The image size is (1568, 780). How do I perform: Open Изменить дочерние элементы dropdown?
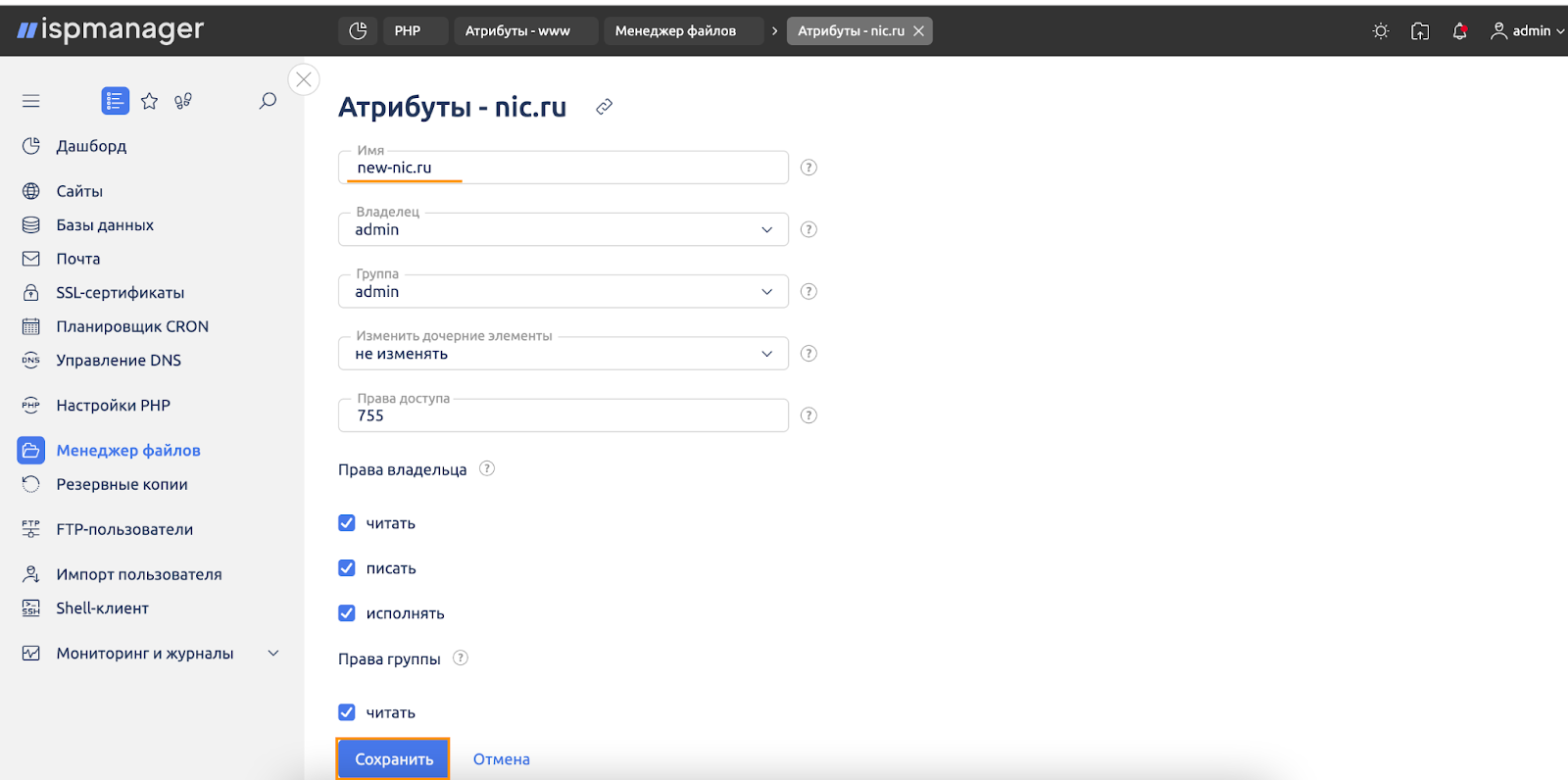click(x=563, y=354)
